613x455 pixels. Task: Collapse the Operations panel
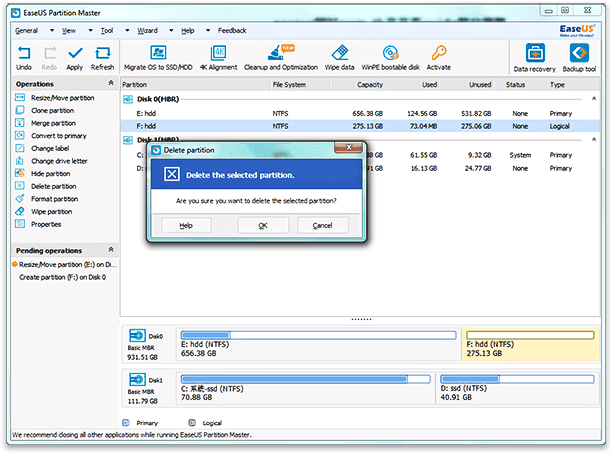tap(111, 83)
